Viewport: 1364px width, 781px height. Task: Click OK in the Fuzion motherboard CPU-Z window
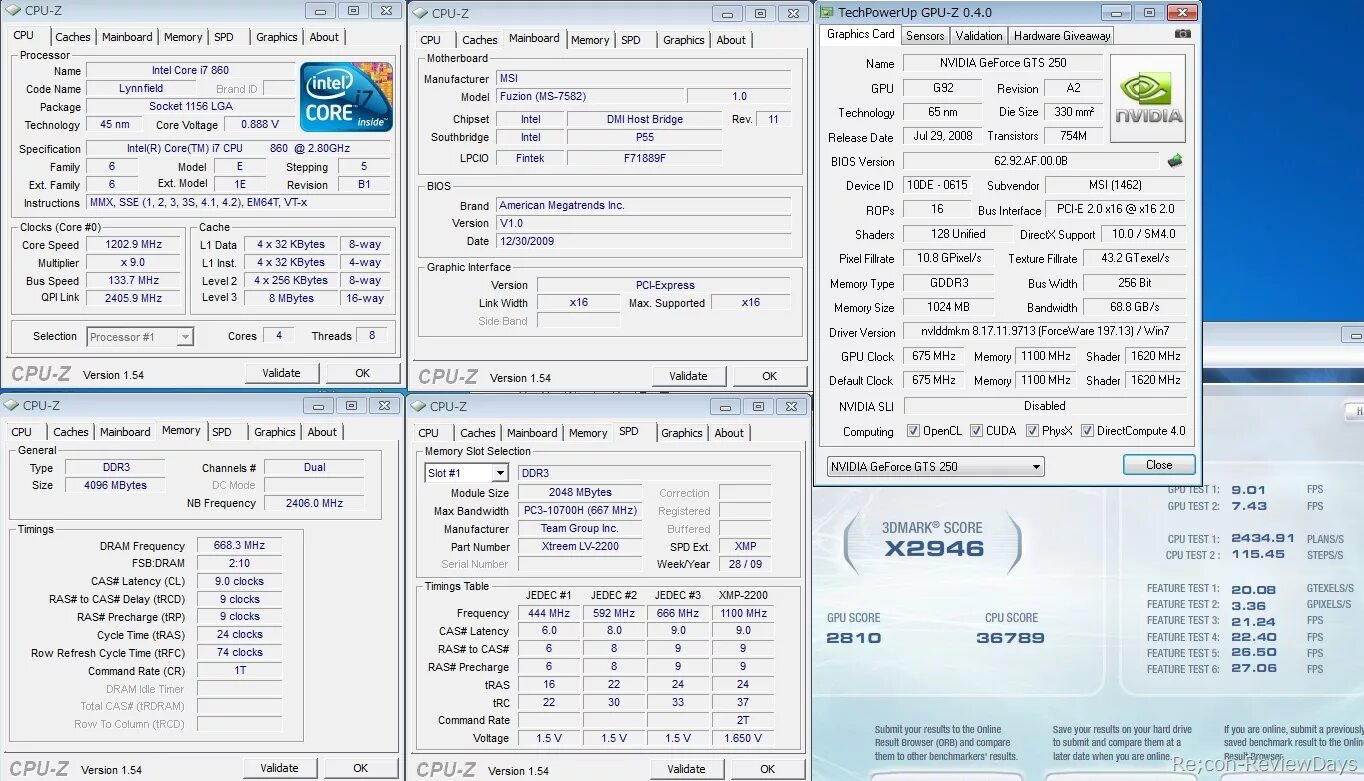coord(769,376)
